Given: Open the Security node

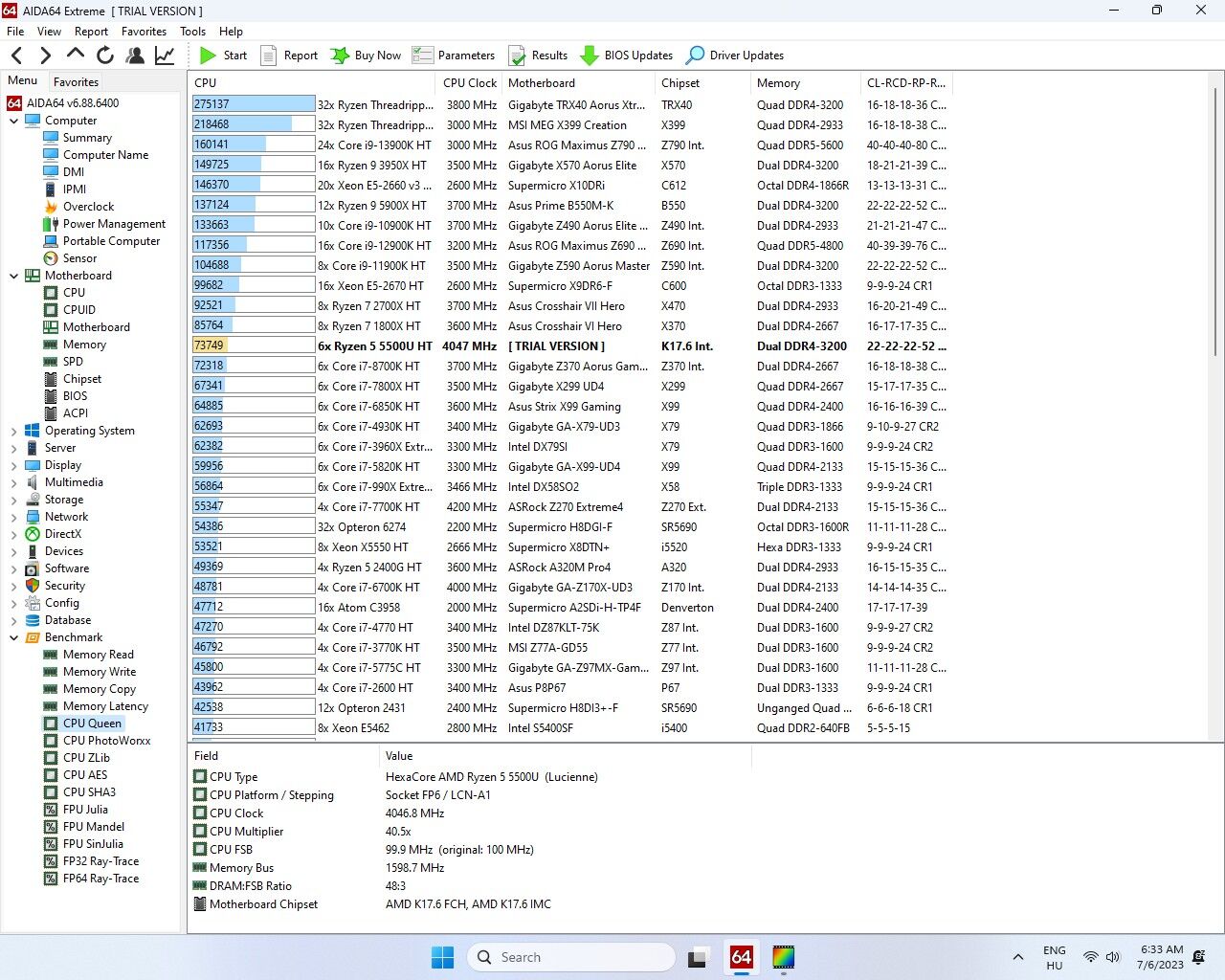Looking at the screenshot, I should tap(64, 586).
